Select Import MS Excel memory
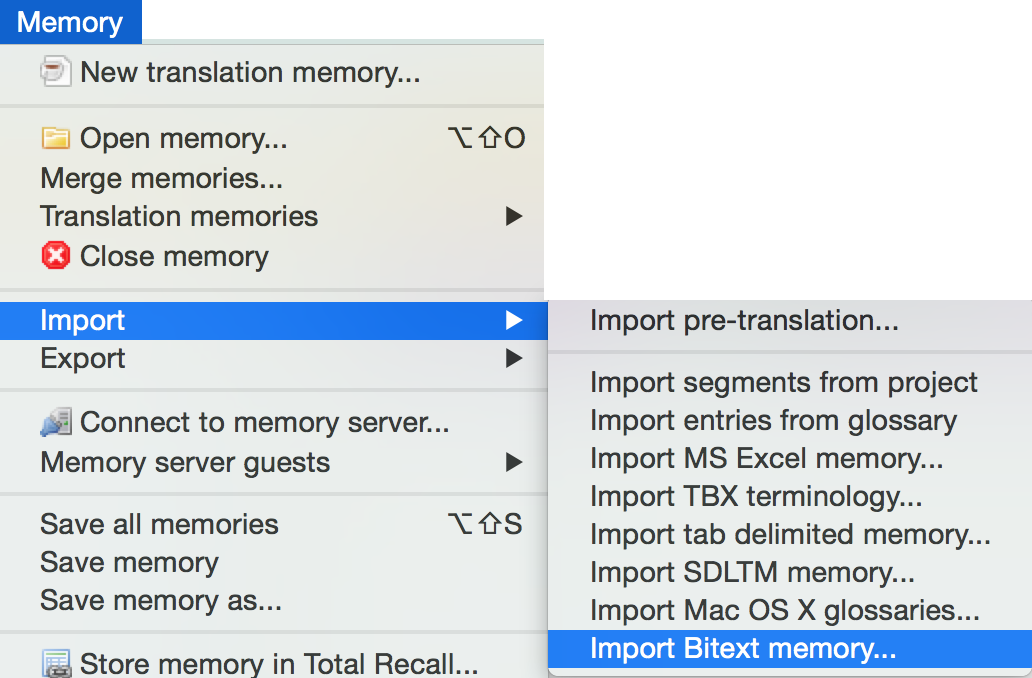1032x678 pixels. click(766, 458)
